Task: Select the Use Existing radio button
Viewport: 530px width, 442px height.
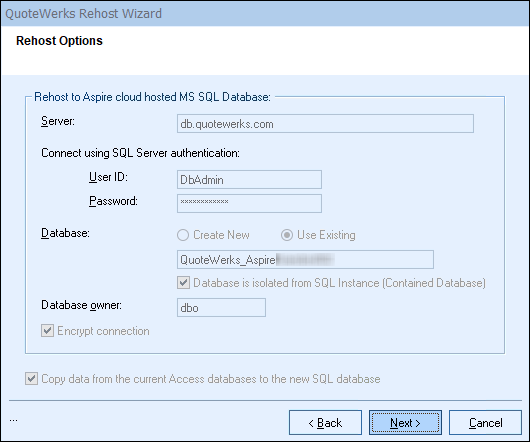Action: pyautogui.click(x=287, y=235)
